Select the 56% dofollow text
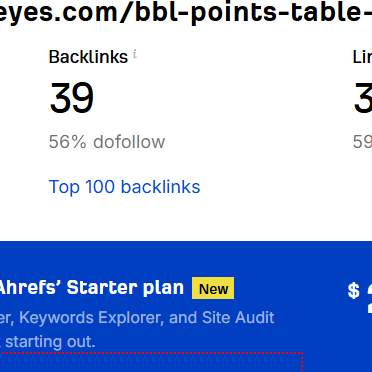 coord(107,142)
